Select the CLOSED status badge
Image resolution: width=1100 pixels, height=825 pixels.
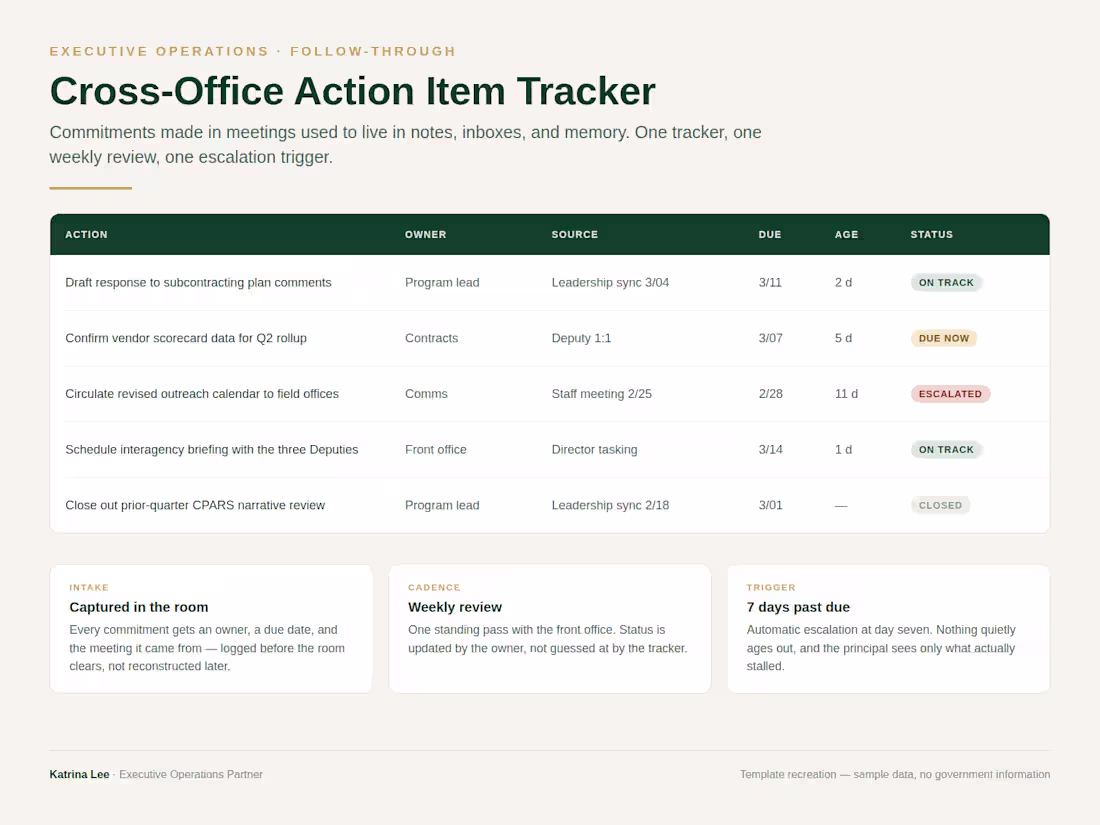click(940, 505)
